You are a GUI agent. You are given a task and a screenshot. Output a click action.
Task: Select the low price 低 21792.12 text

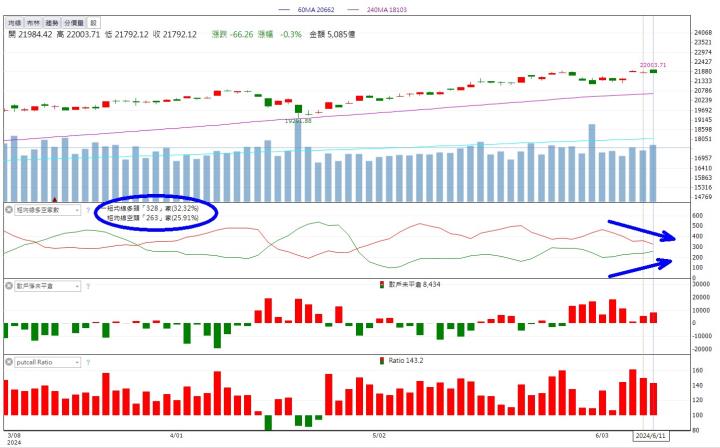tap(127, 34)
